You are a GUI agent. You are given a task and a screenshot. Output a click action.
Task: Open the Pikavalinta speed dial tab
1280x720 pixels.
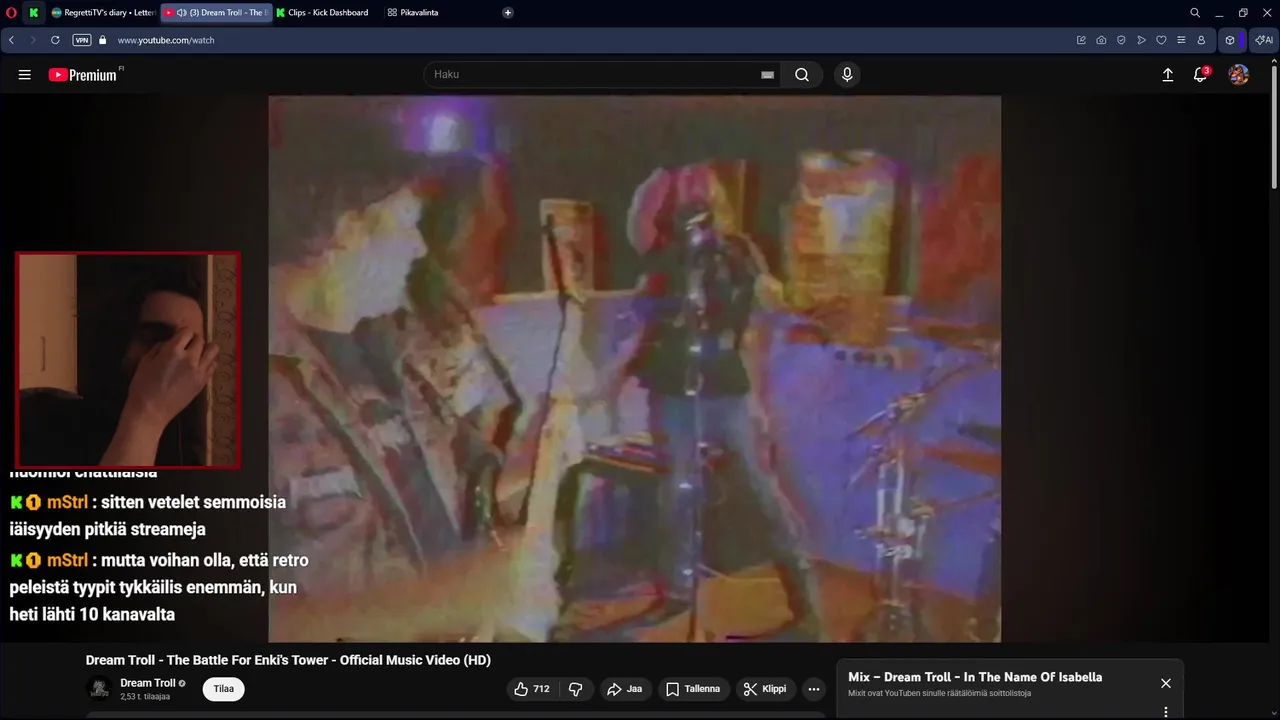413,13
